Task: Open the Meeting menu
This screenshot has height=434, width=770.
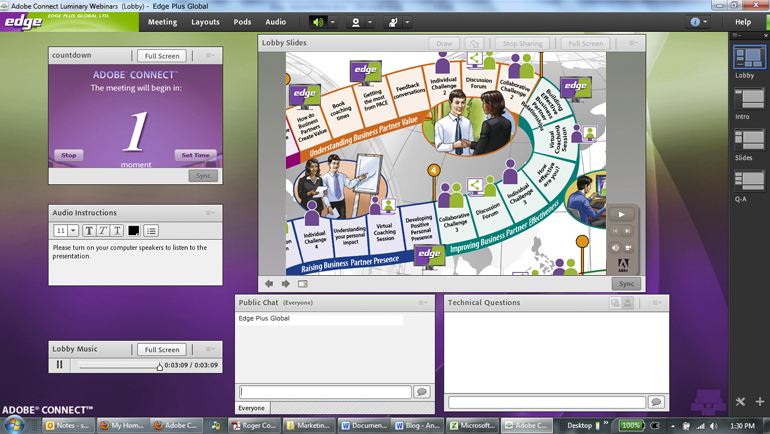Action: tap(163, 22)
